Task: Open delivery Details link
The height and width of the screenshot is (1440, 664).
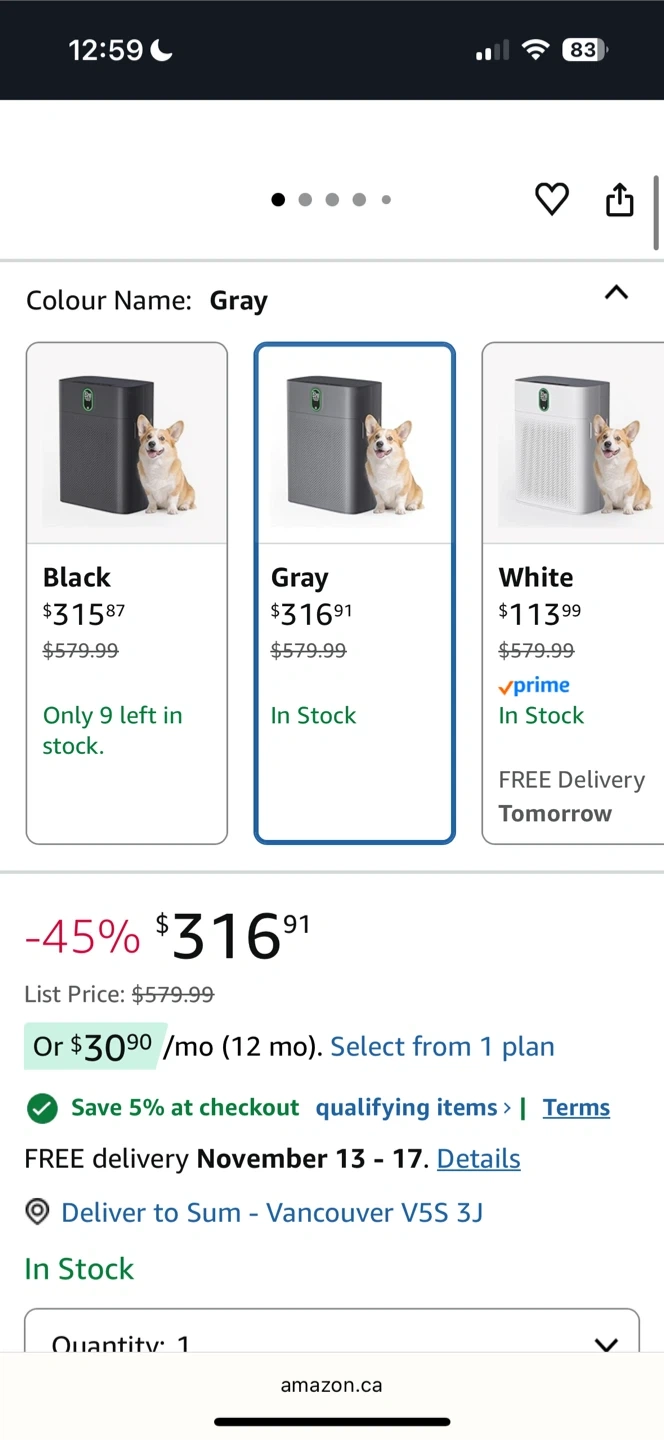Action: point(479,1159)
